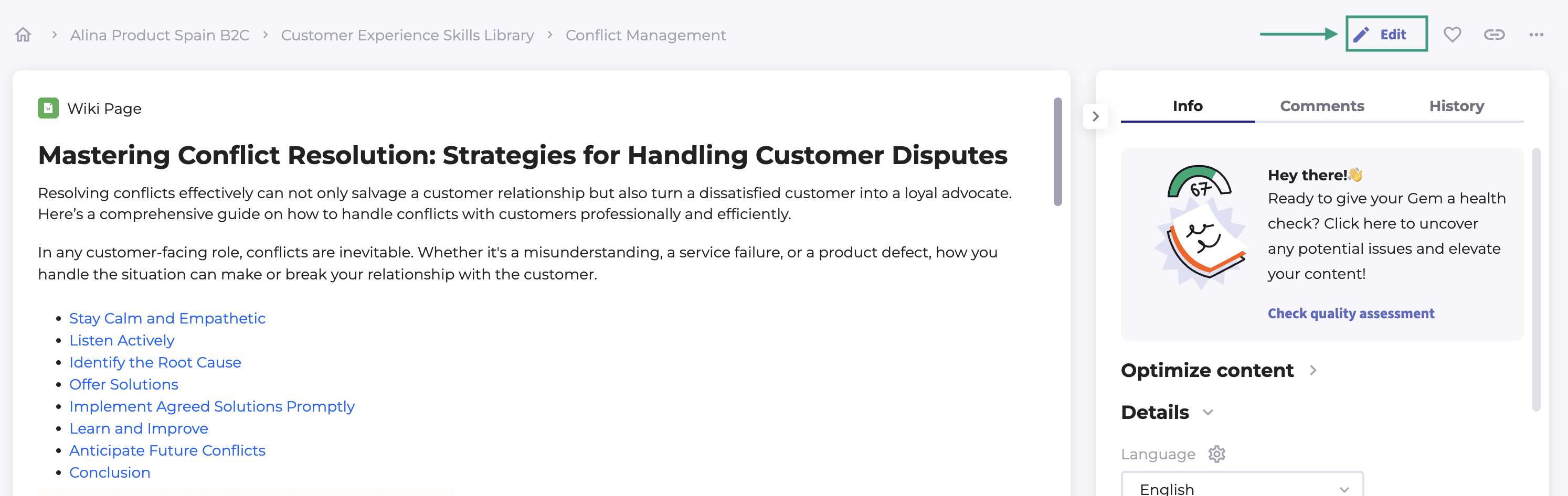Click the green Wiki Page icon

click(x=48, y=108)
